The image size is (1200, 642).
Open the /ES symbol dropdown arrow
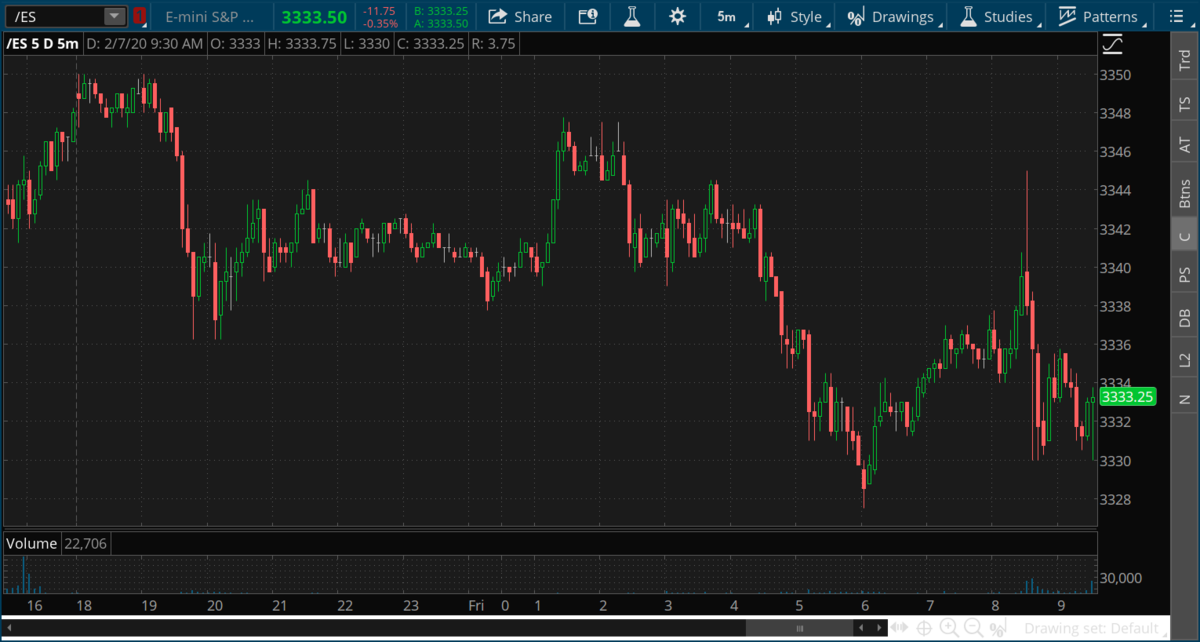(x=114, y=16)
